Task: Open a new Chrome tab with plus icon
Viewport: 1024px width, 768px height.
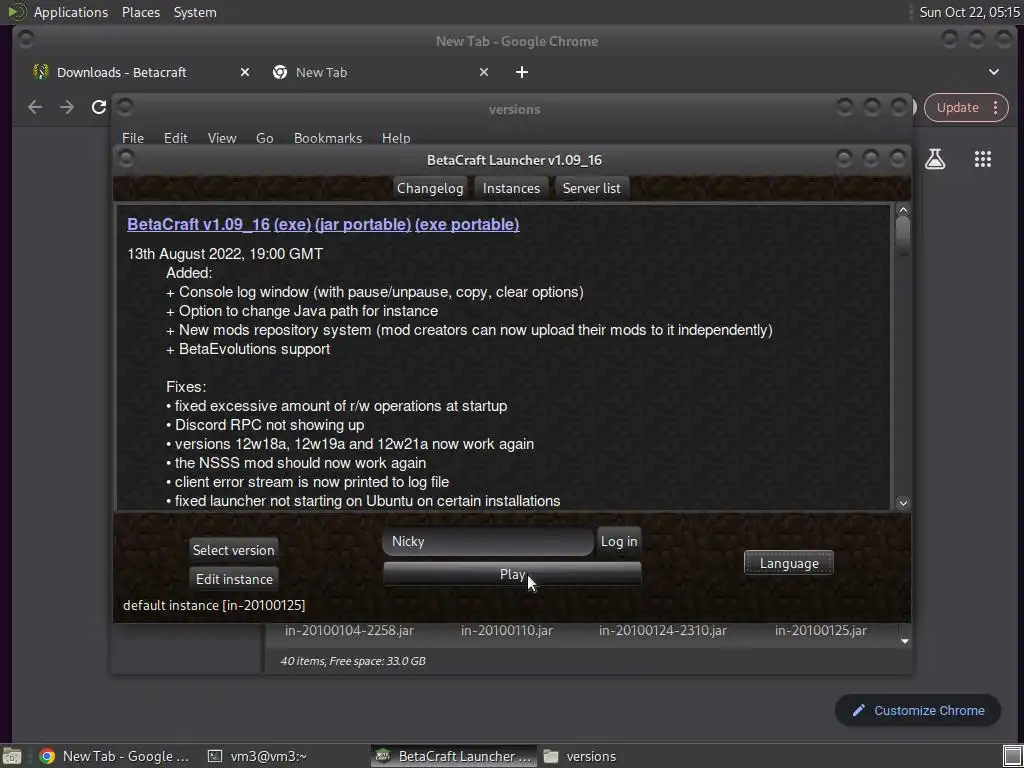Action: (x=521, y=72)
